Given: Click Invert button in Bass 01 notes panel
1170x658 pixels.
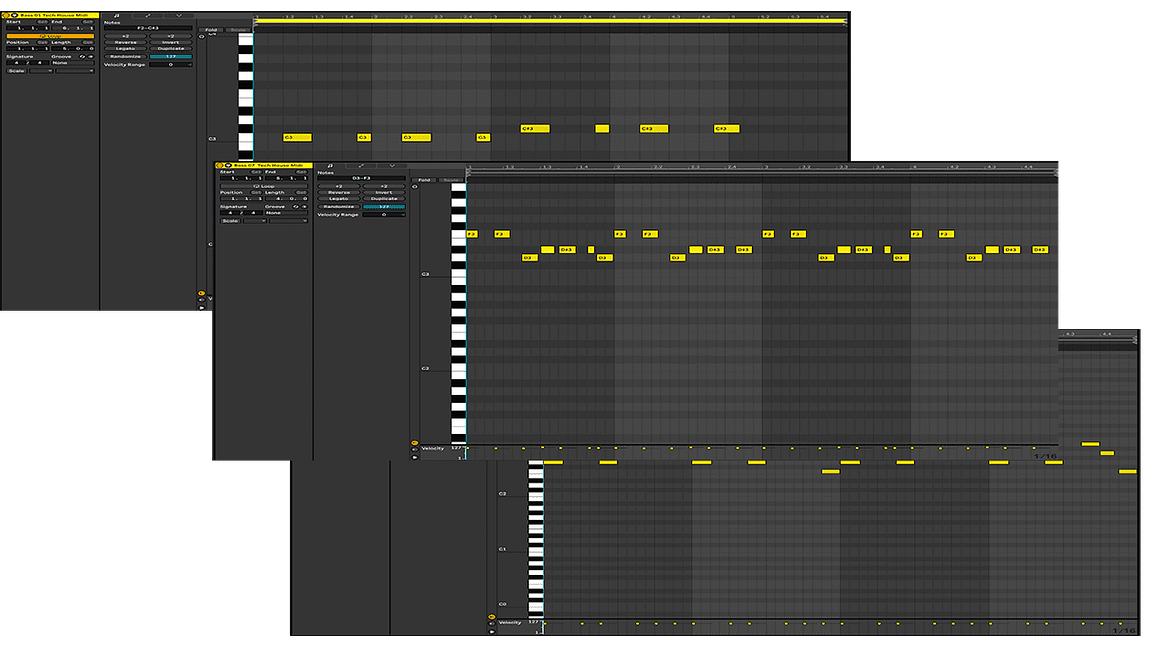Looking at the screenshot, I should (171, 43).
